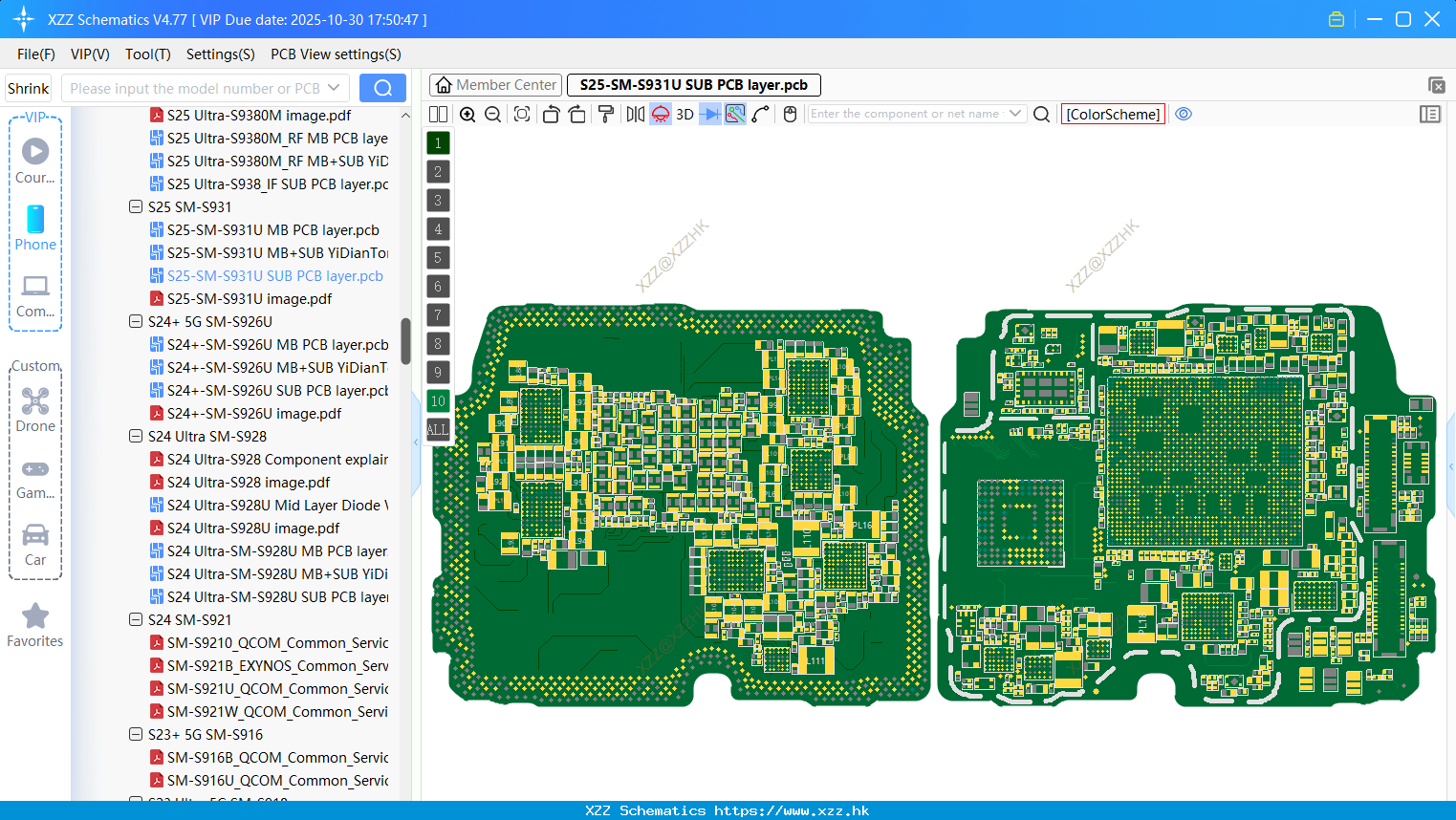Click the mouse settings icon
Viewport: 1456px width, 820px height.
click(790, 114)
